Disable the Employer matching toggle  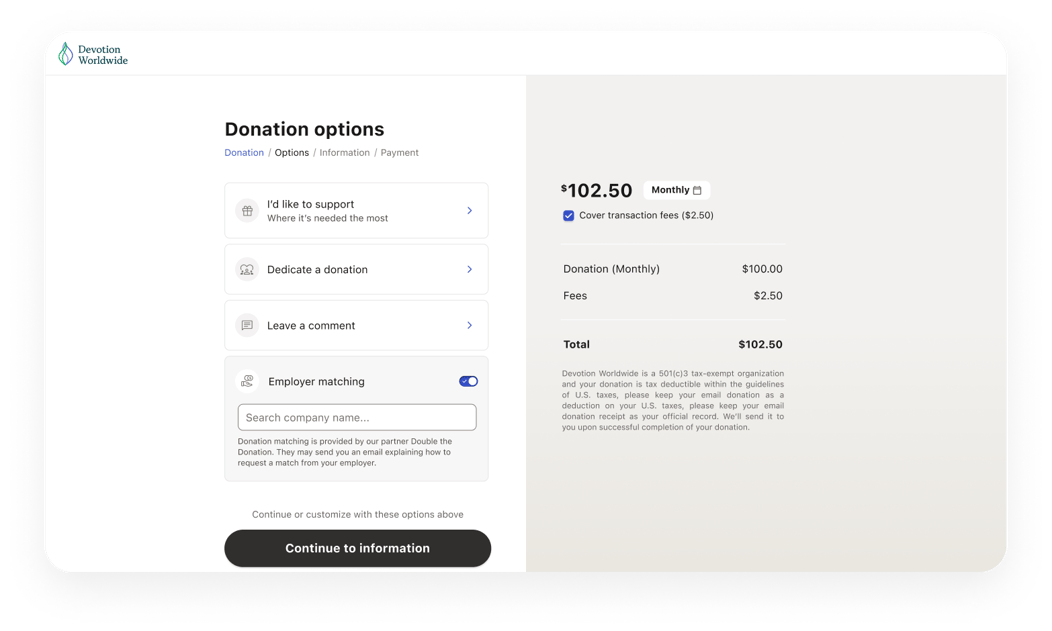468,381
